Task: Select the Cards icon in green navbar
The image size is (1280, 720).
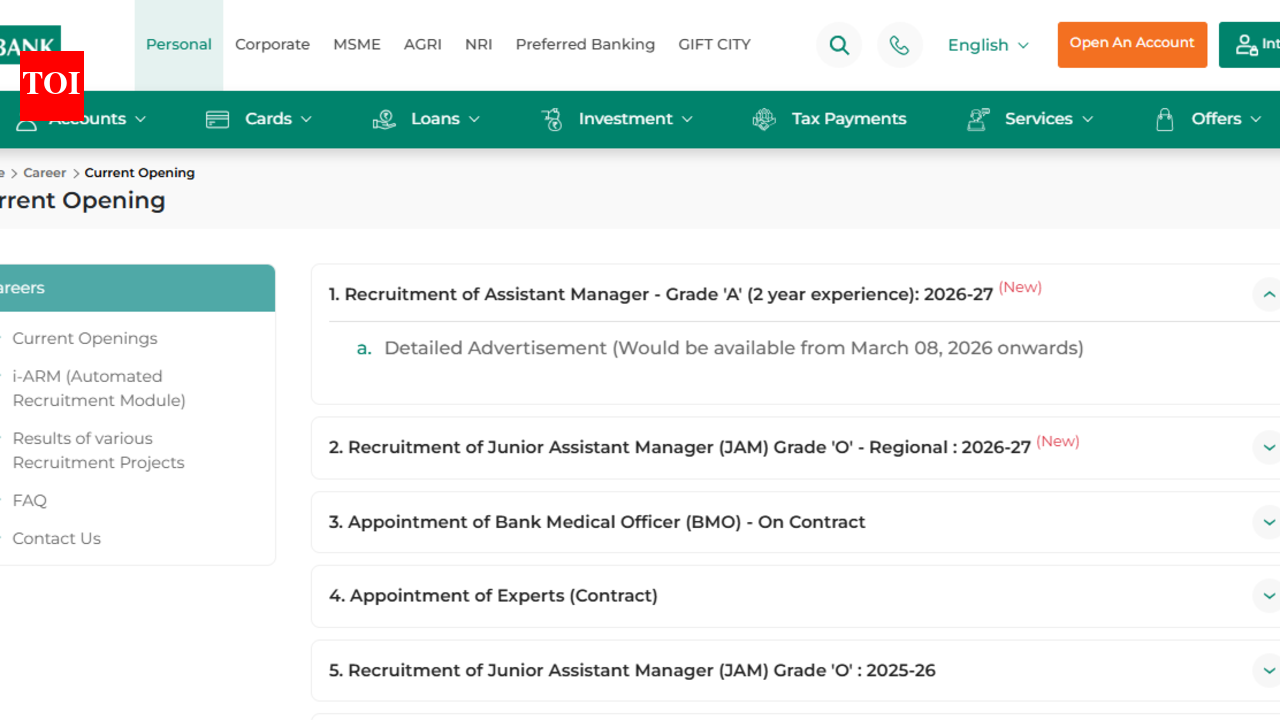Action: [217, 119]
